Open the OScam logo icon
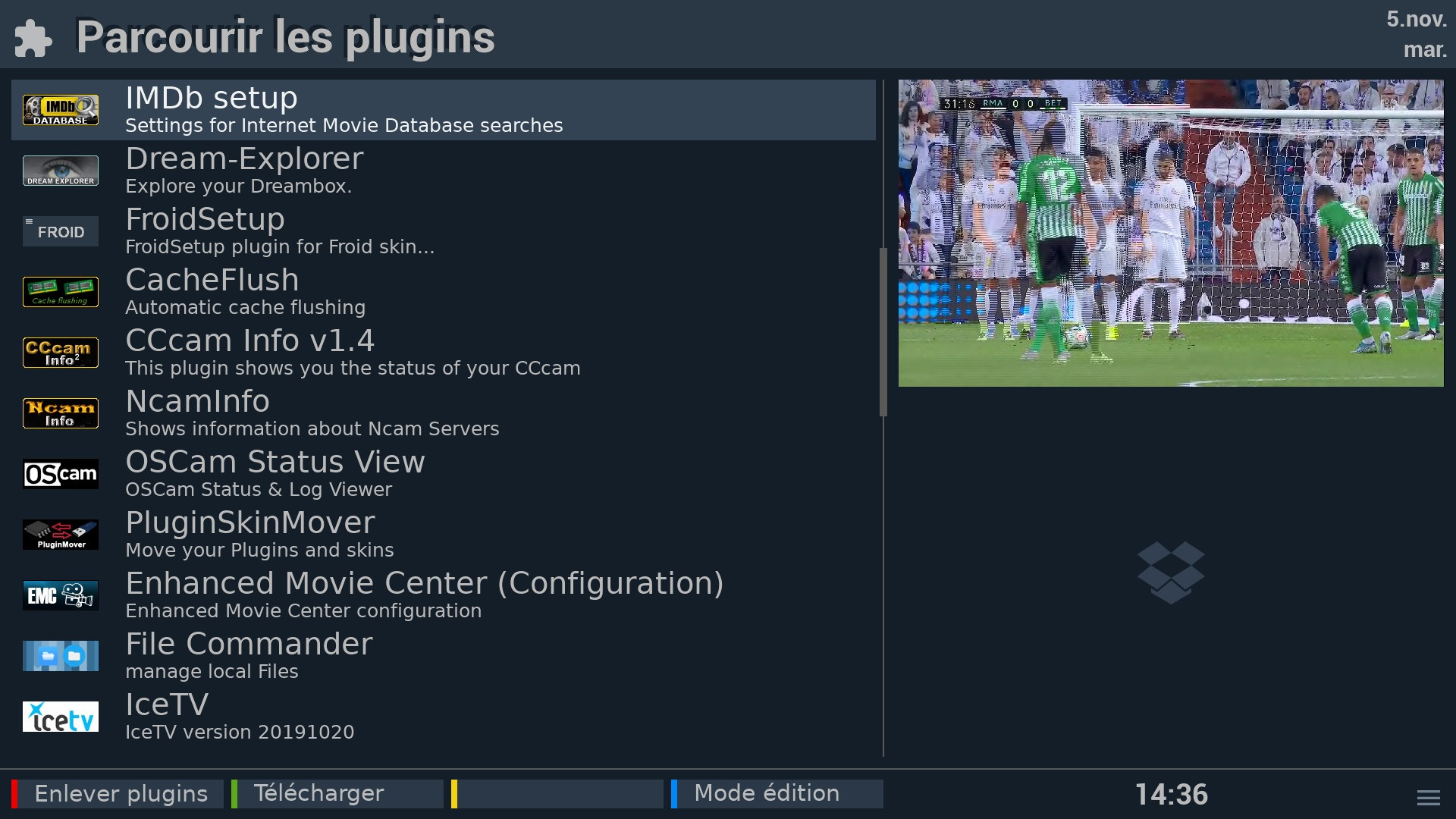Viewport: 1456px width, 819px height. [61, 474]
